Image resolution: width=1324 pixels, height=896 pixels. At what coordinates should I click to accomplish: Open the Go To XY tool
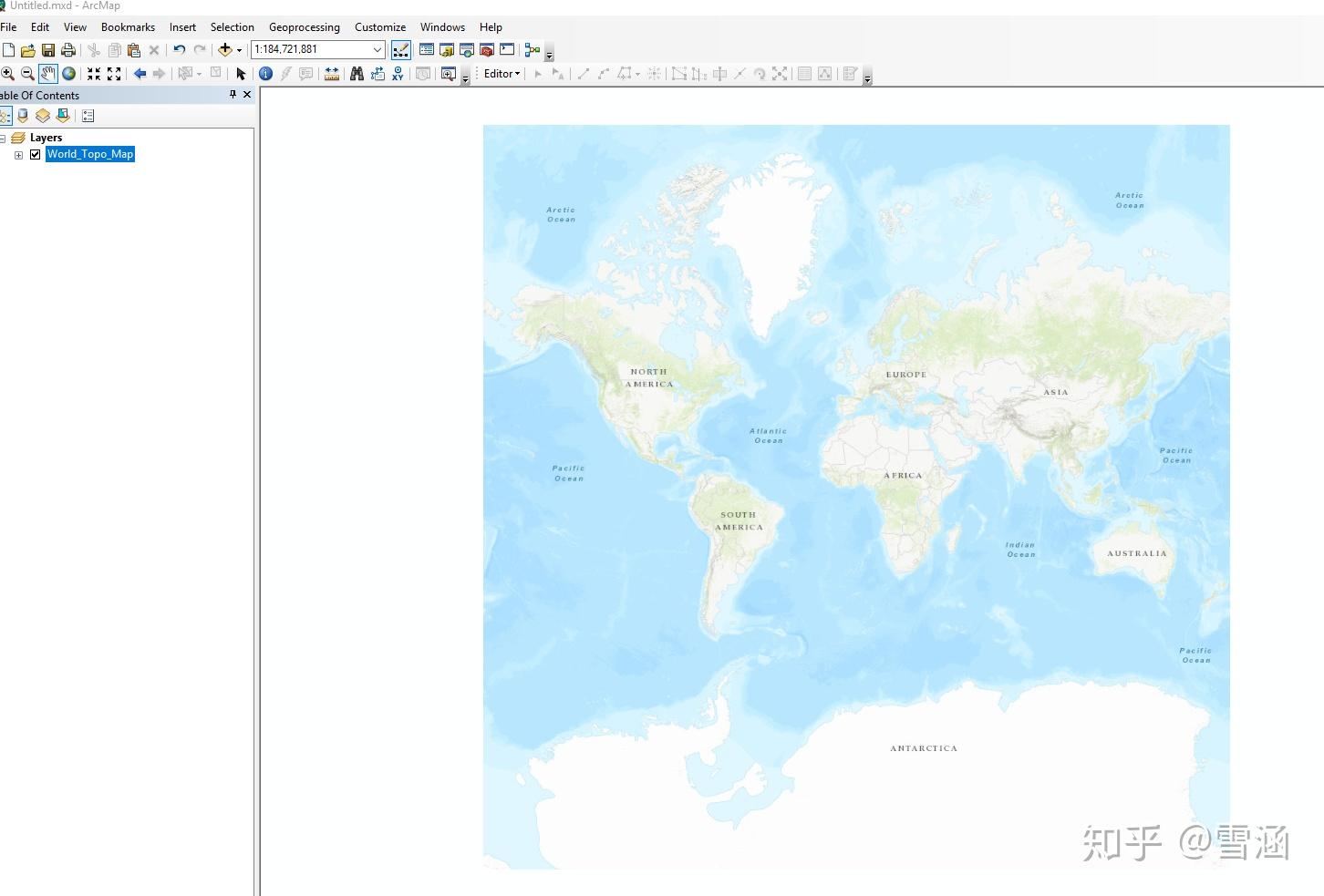pyautogui.click(x=398, y=74)
